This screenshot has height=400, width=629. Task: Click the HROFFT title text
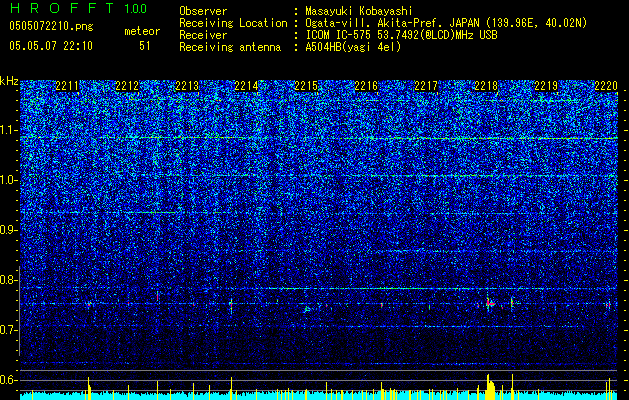click(x=62, y=8)
